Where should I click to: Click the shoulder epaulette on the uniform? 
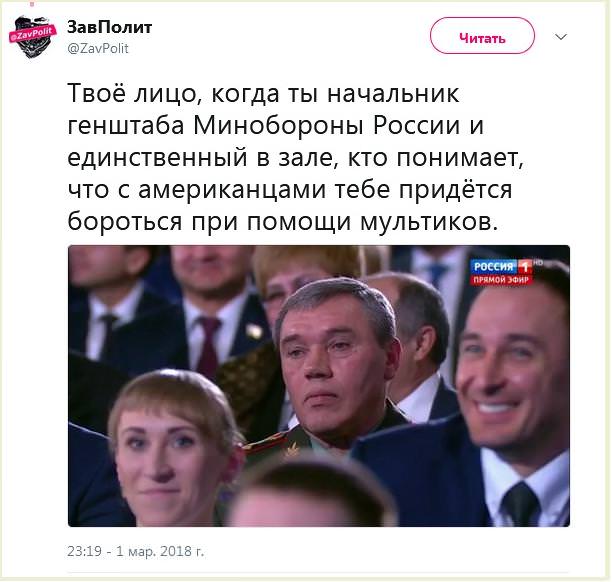point(273,444)
